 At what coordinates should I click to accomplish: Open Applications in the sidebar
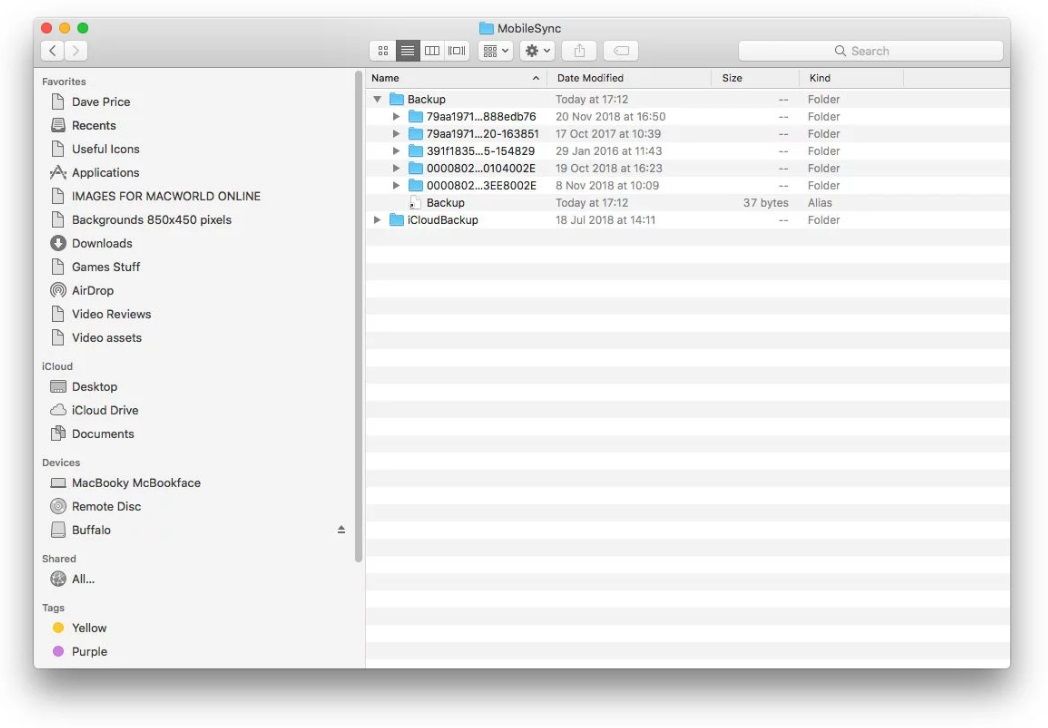(106, 172)
